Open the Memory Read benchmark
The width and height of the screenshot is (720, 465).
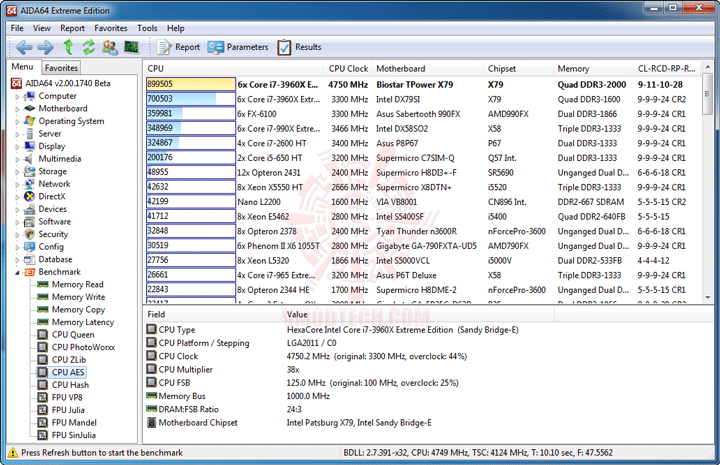pos(77,285)
